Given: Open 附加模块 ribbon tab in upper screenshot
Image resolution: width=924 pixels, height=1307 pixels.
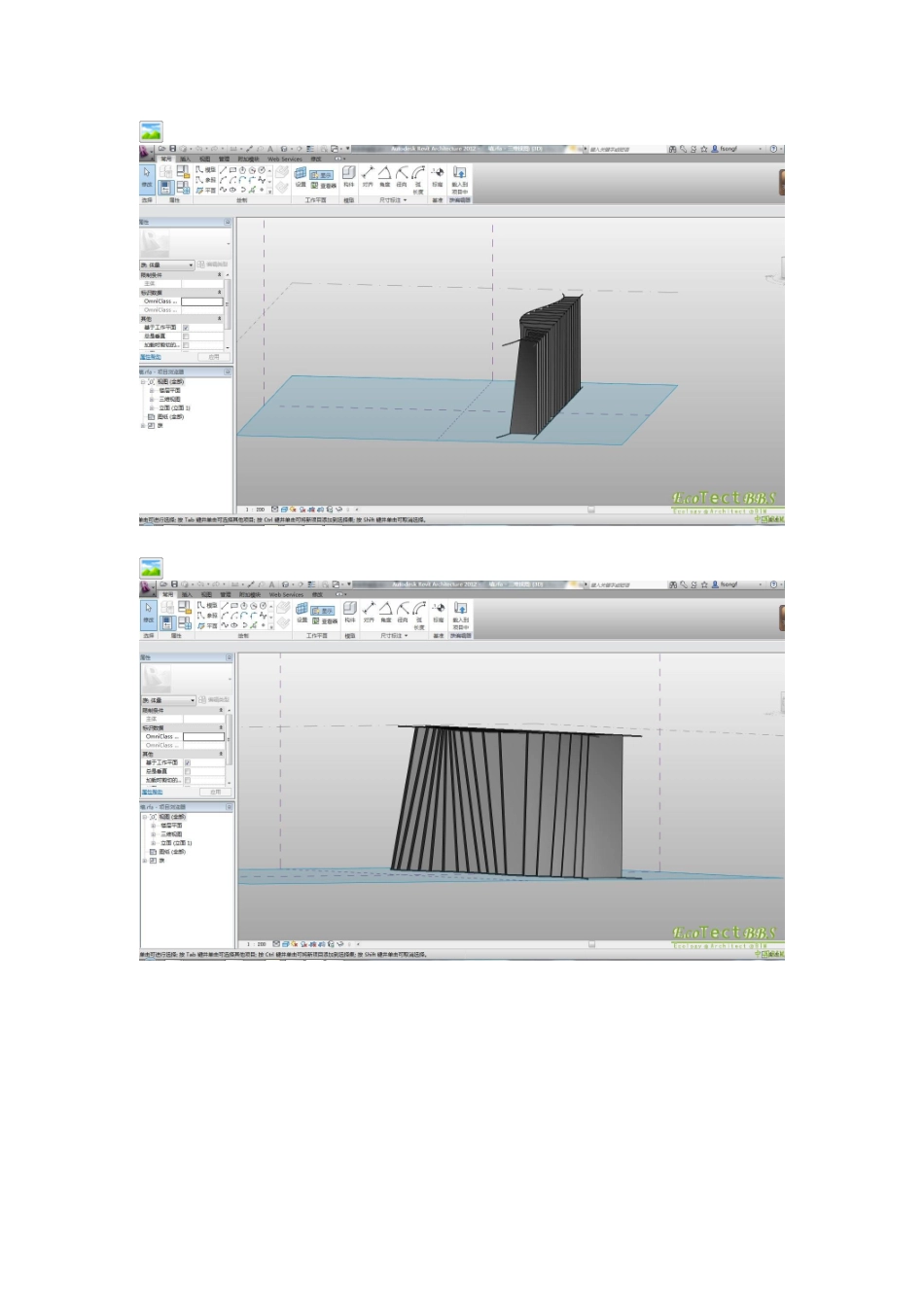Looking at the screenshot, I should (249, 159).
